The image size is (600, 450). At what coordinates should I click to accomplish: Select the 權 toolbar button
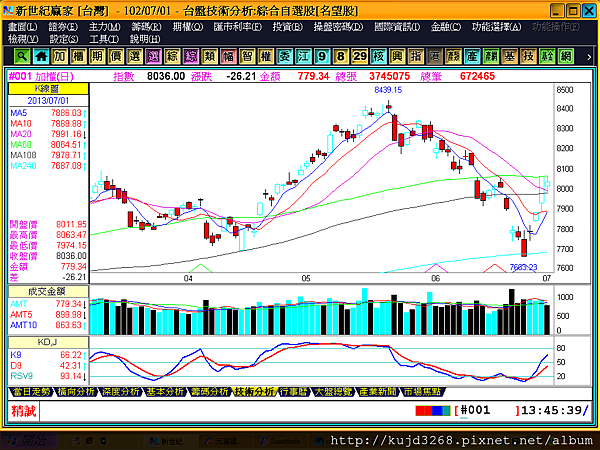coord(266,56)
